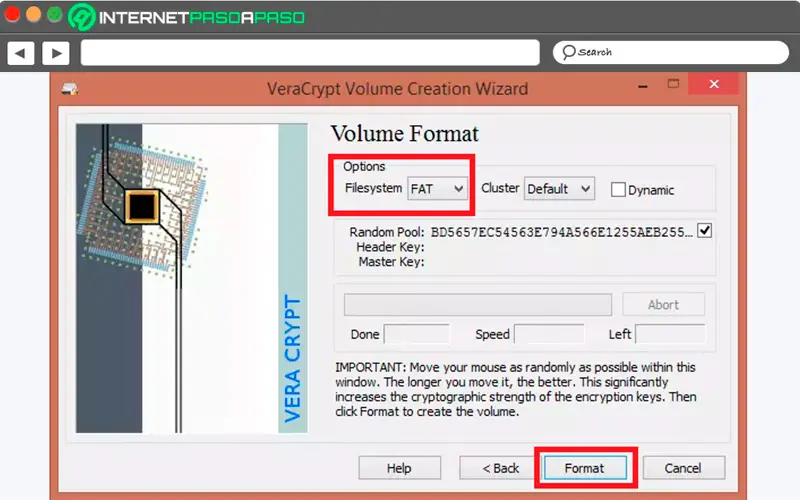Click the IMPORTANT instruction paragraph
800x500 pixels.
pos(515,389)
